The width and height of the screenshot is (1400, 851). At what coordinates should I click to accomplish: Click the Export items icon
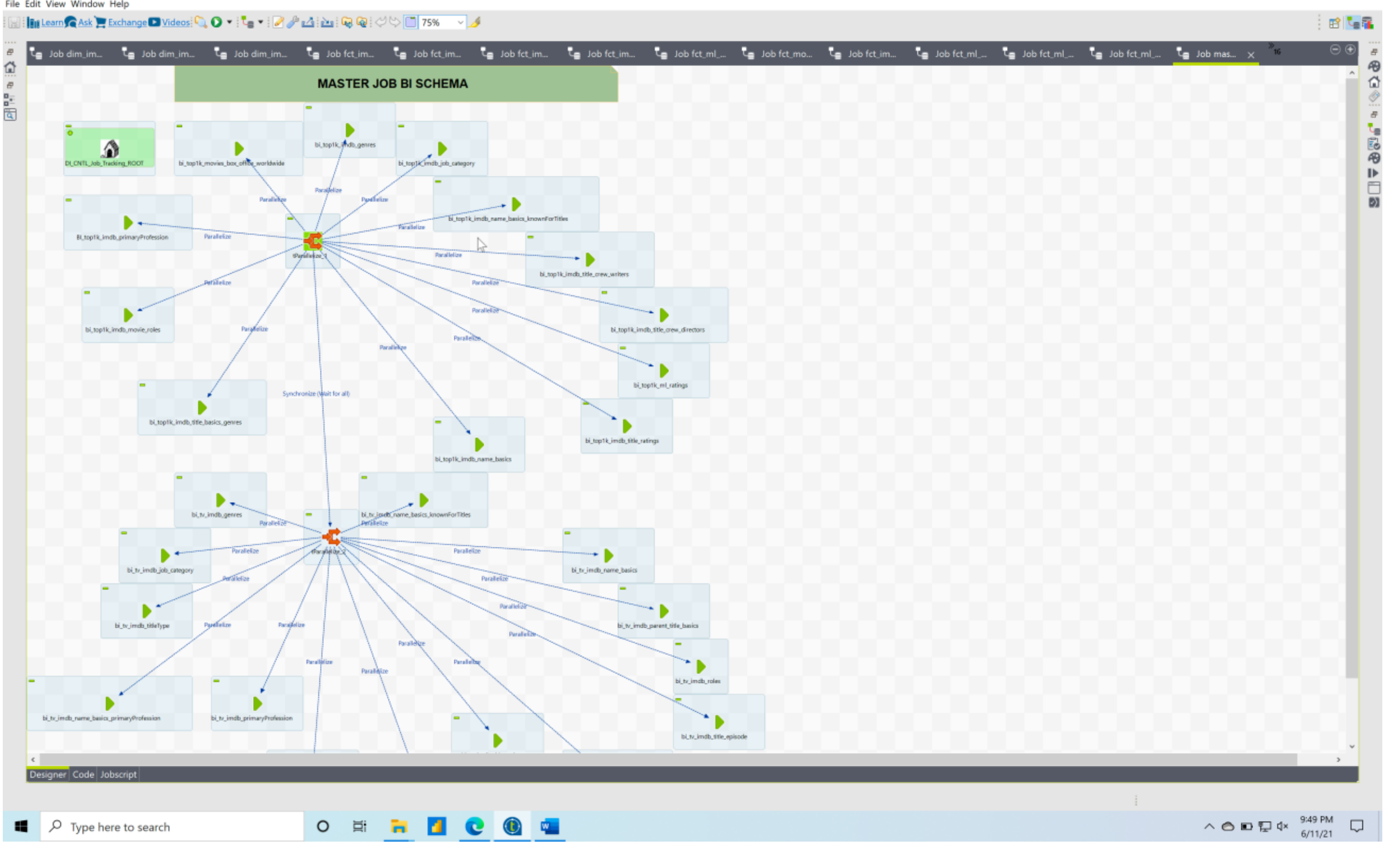308,22
